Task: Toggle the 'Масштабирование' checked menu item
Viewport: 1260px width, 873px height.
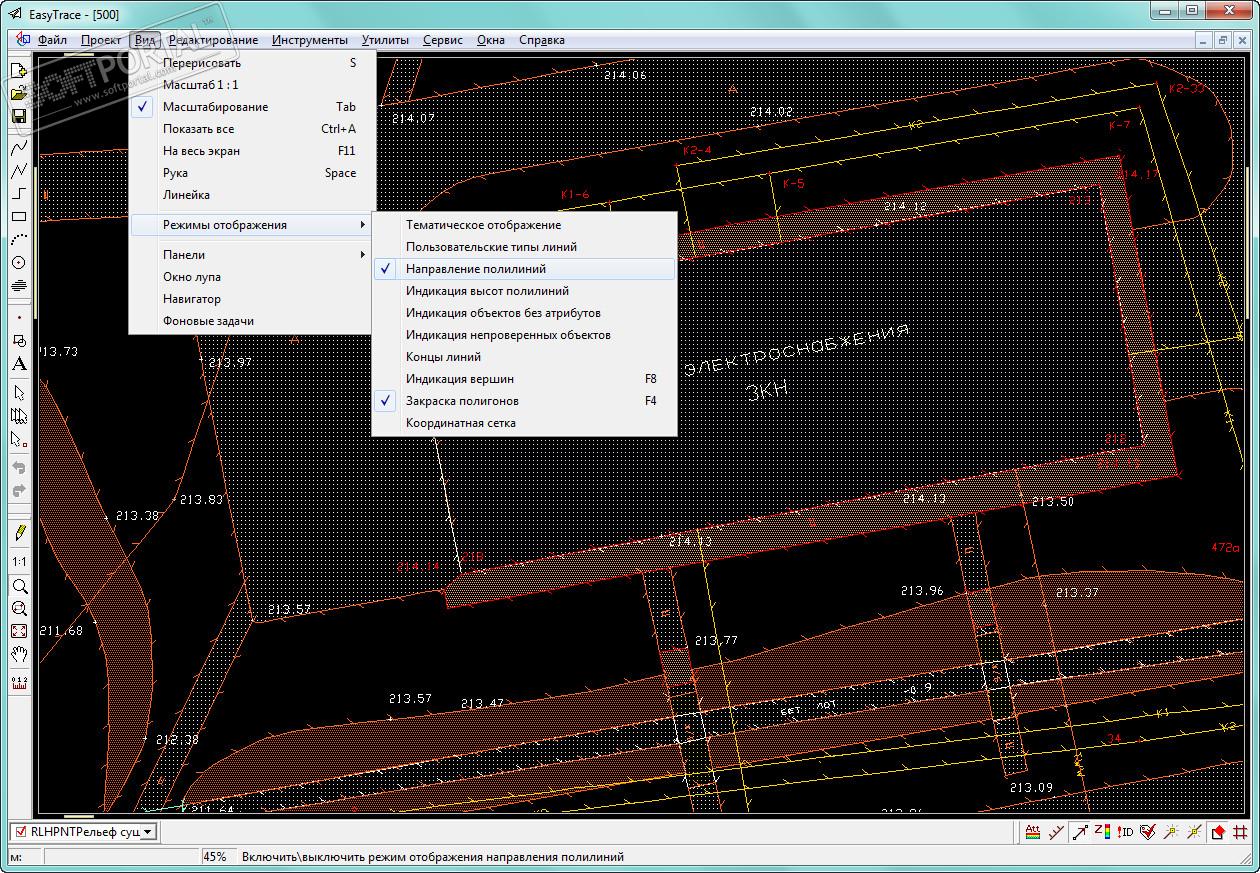Action: tap(215, 107)
